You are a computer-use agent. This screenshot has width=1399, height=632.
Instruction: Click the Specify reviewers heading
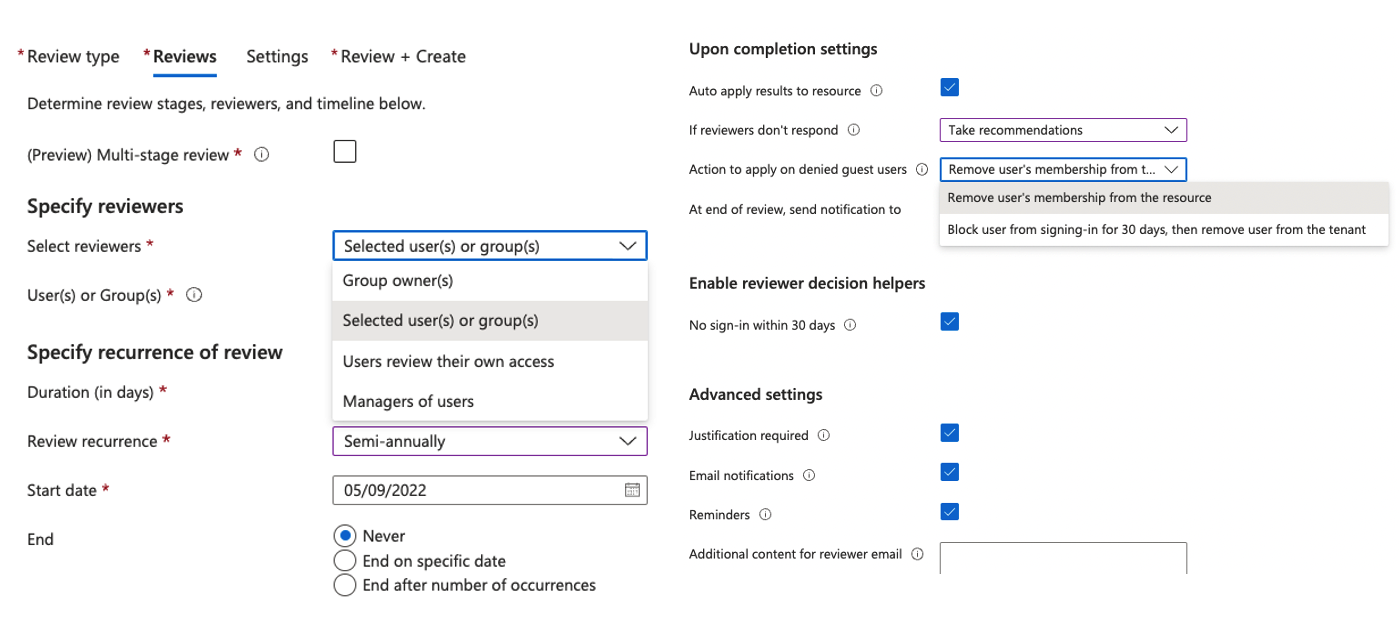(x=105, y=207)
